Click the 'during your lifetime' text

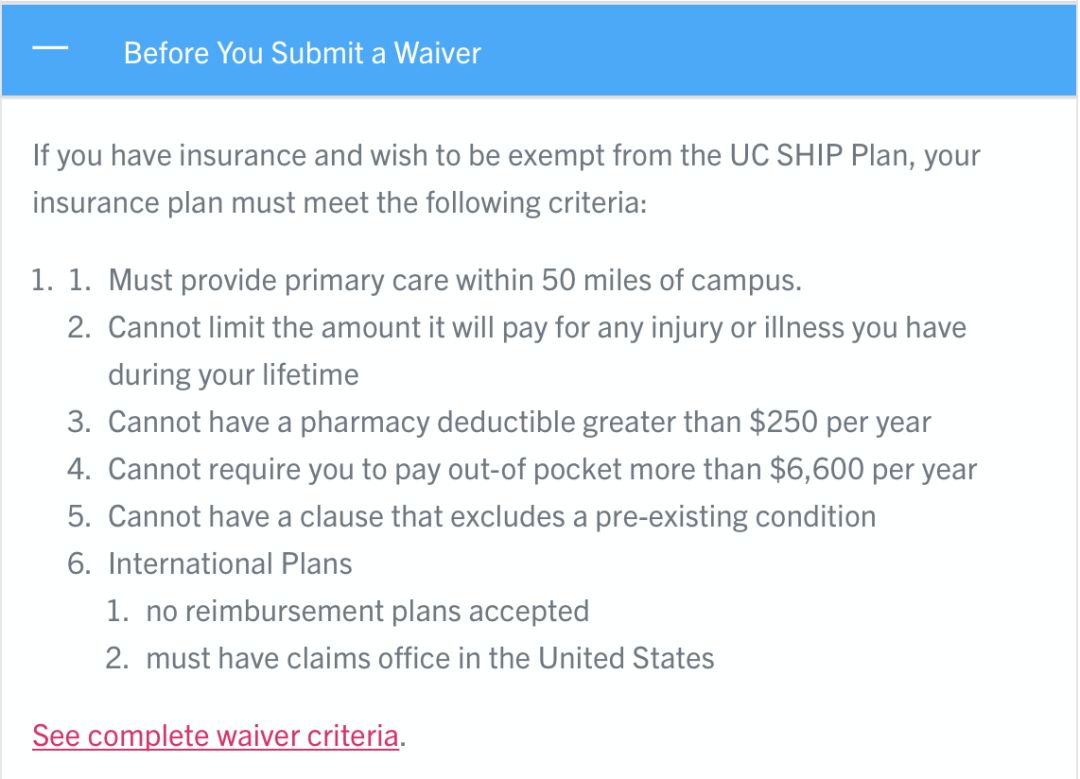[233, 375]
